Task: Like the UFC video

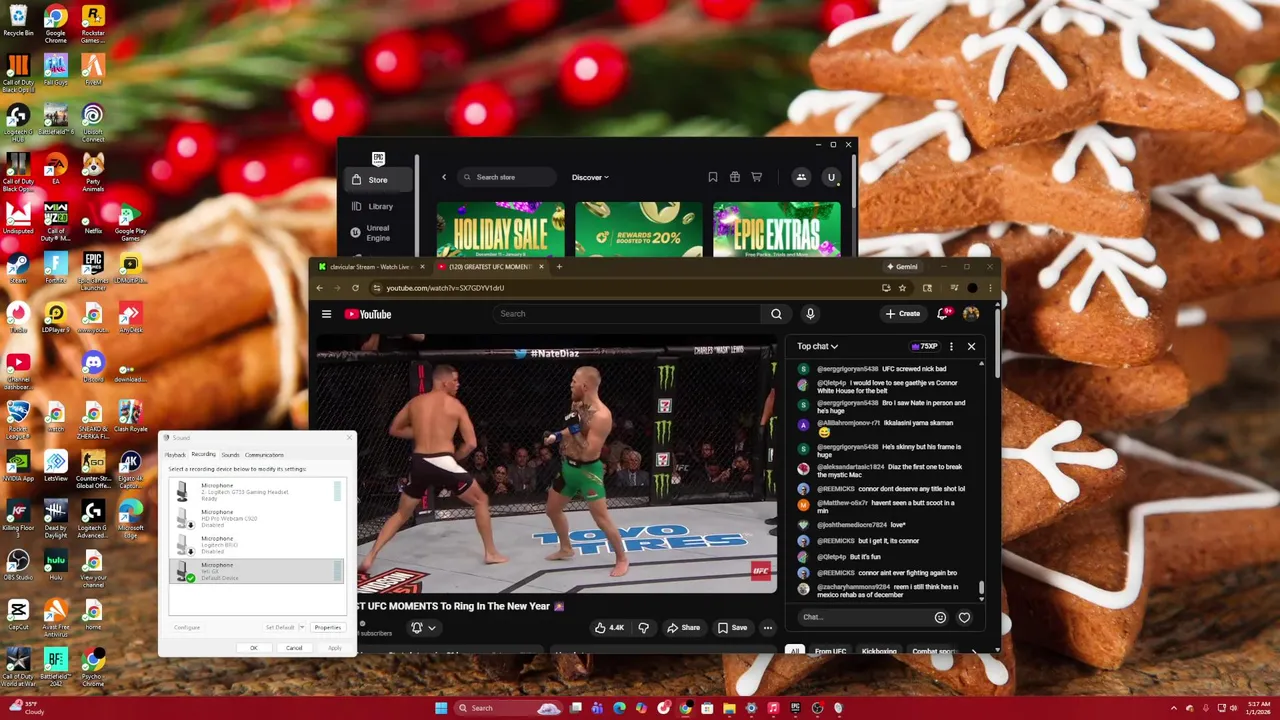Action: [x=609, y=628]
